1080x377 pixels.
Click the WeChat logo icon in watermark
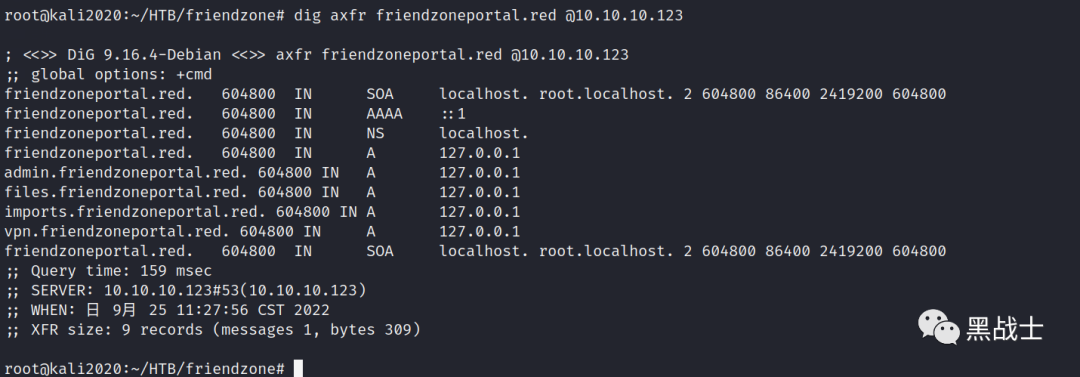tap(937, 327)
